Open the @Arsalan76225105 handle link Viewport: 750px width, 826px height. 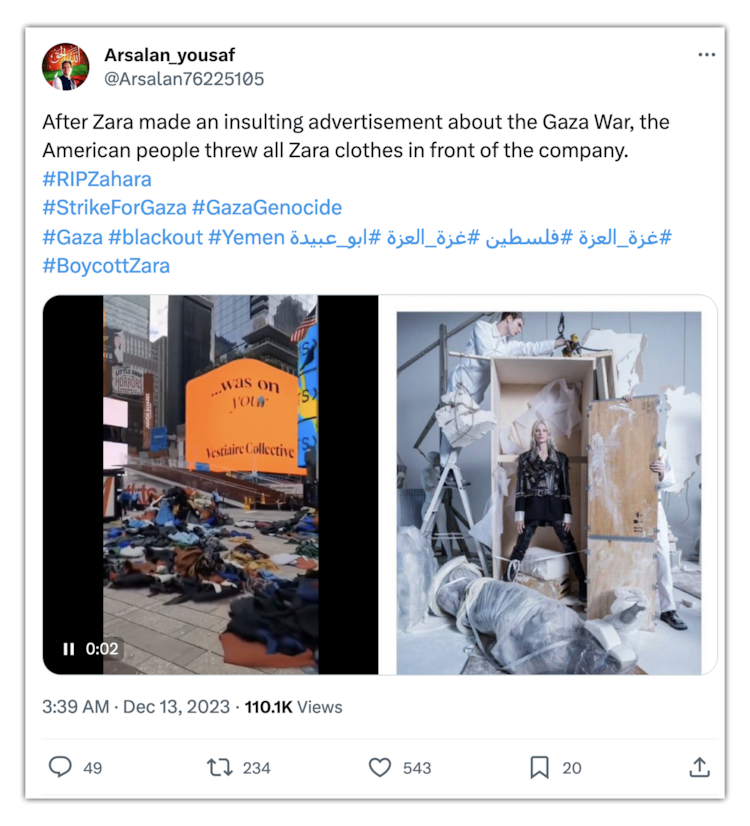[184, 79]
